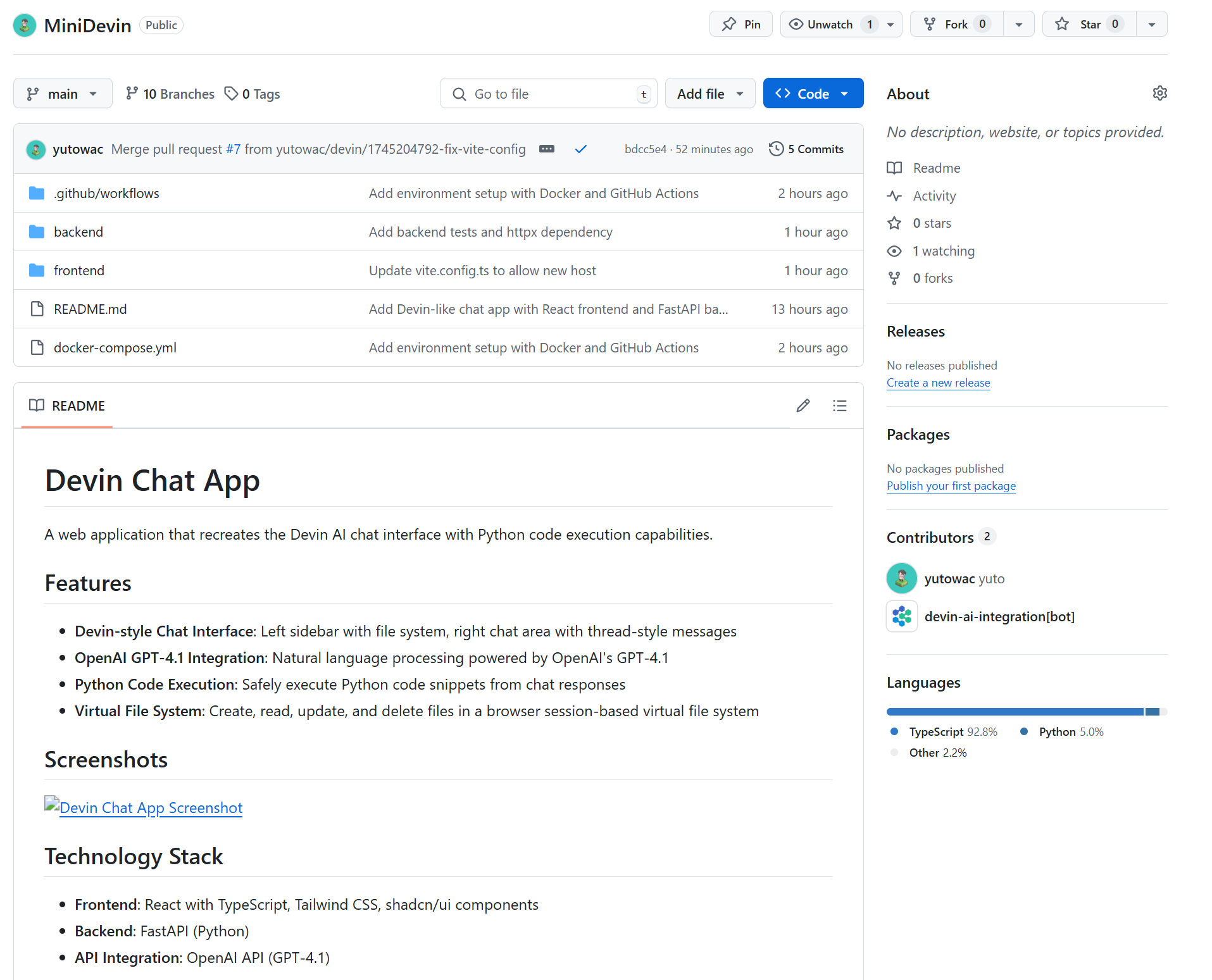Click the Other 2.2% language entry
Viewport: 1212px width, 980px height.
(928, 753)
